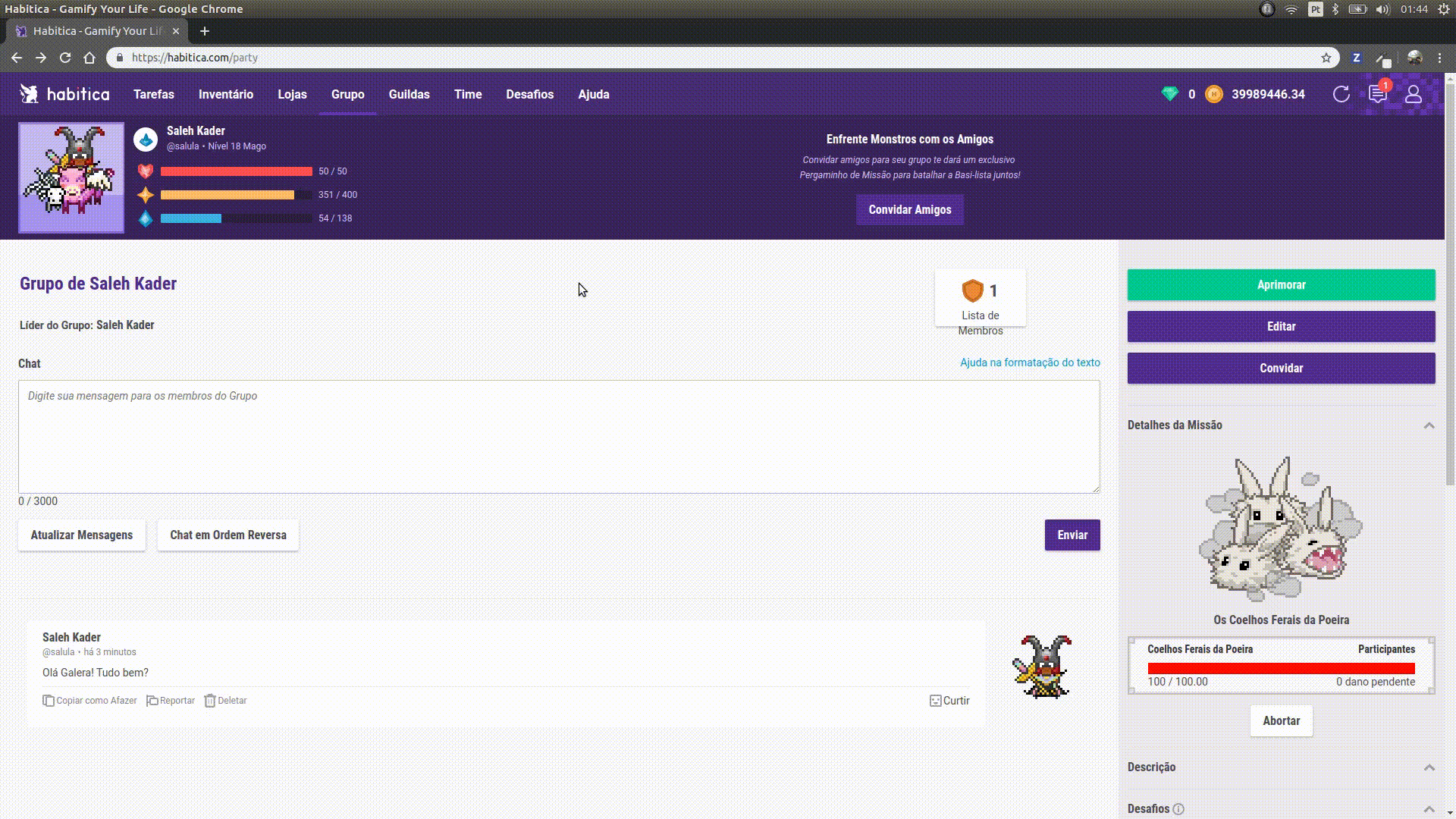1456x819 pixels.
Task: Open Ajuda na formatação do texto link
Action: [1030, 362]
